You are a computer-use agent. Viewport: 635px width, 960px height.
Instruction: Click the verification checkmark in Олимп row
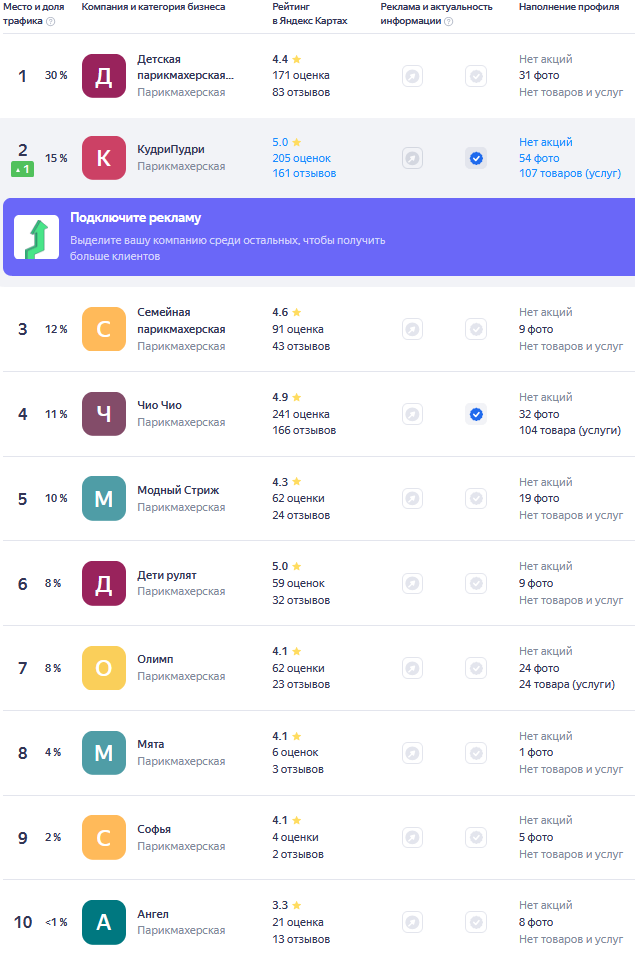476,668
